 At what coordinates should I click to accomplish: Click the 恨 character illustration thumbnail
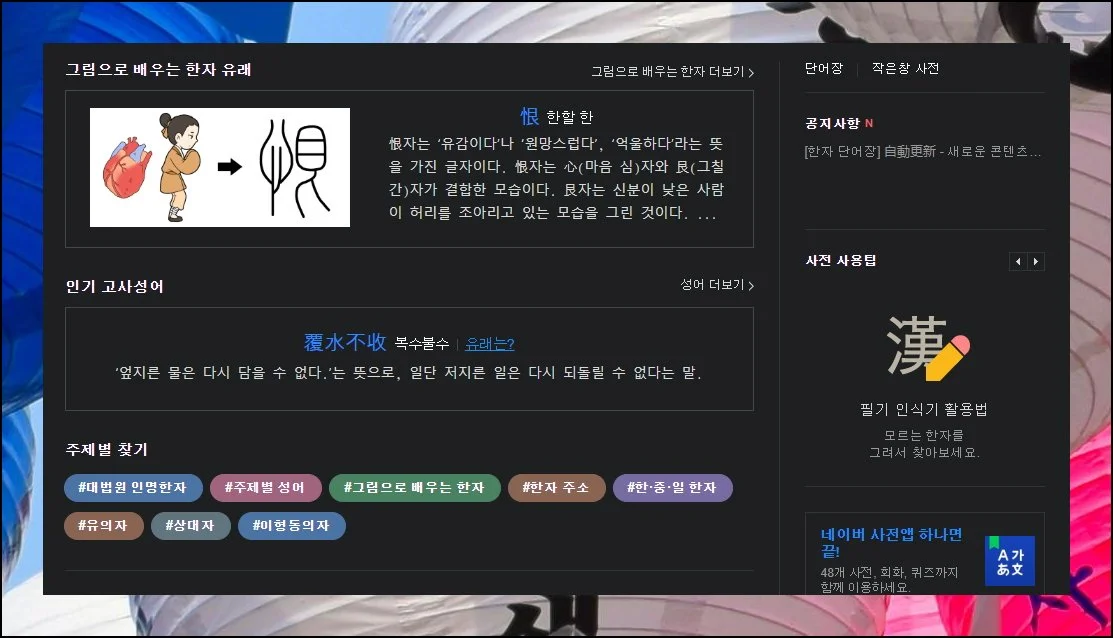(x=220, y=167)
